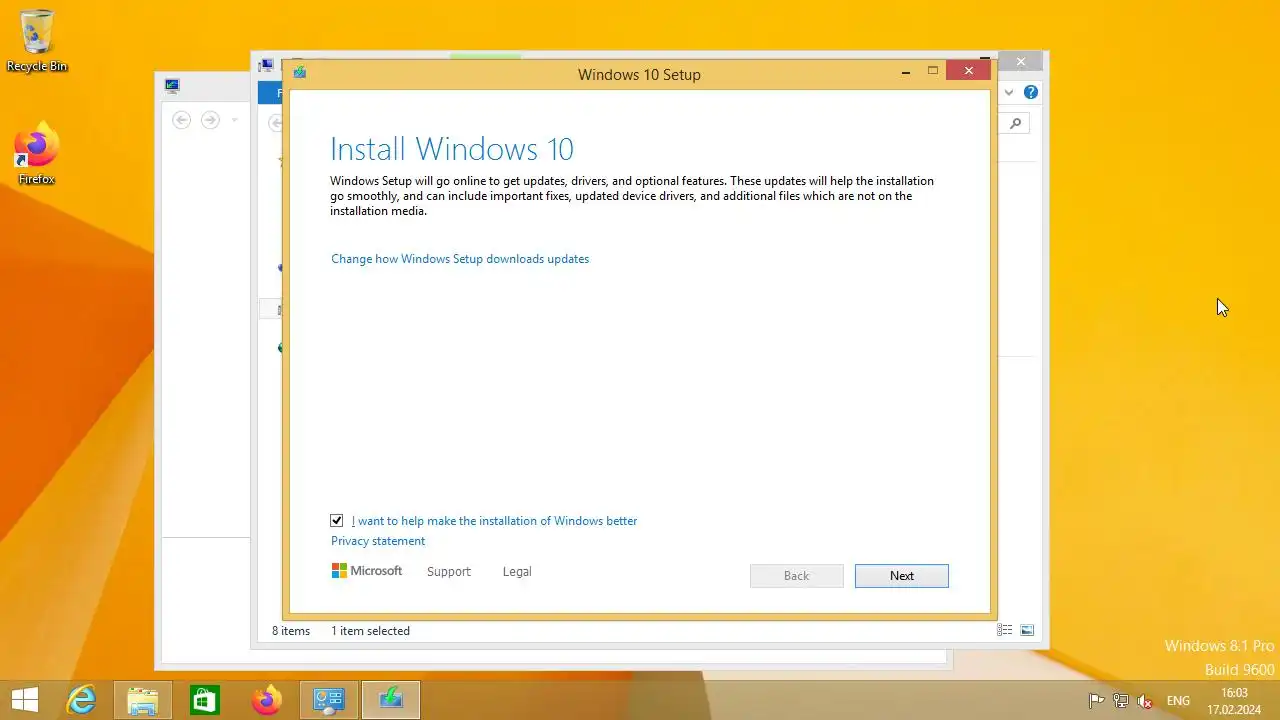Click the search magnifier in Explorer window

pyautogui.click(x=1015, y=123)
